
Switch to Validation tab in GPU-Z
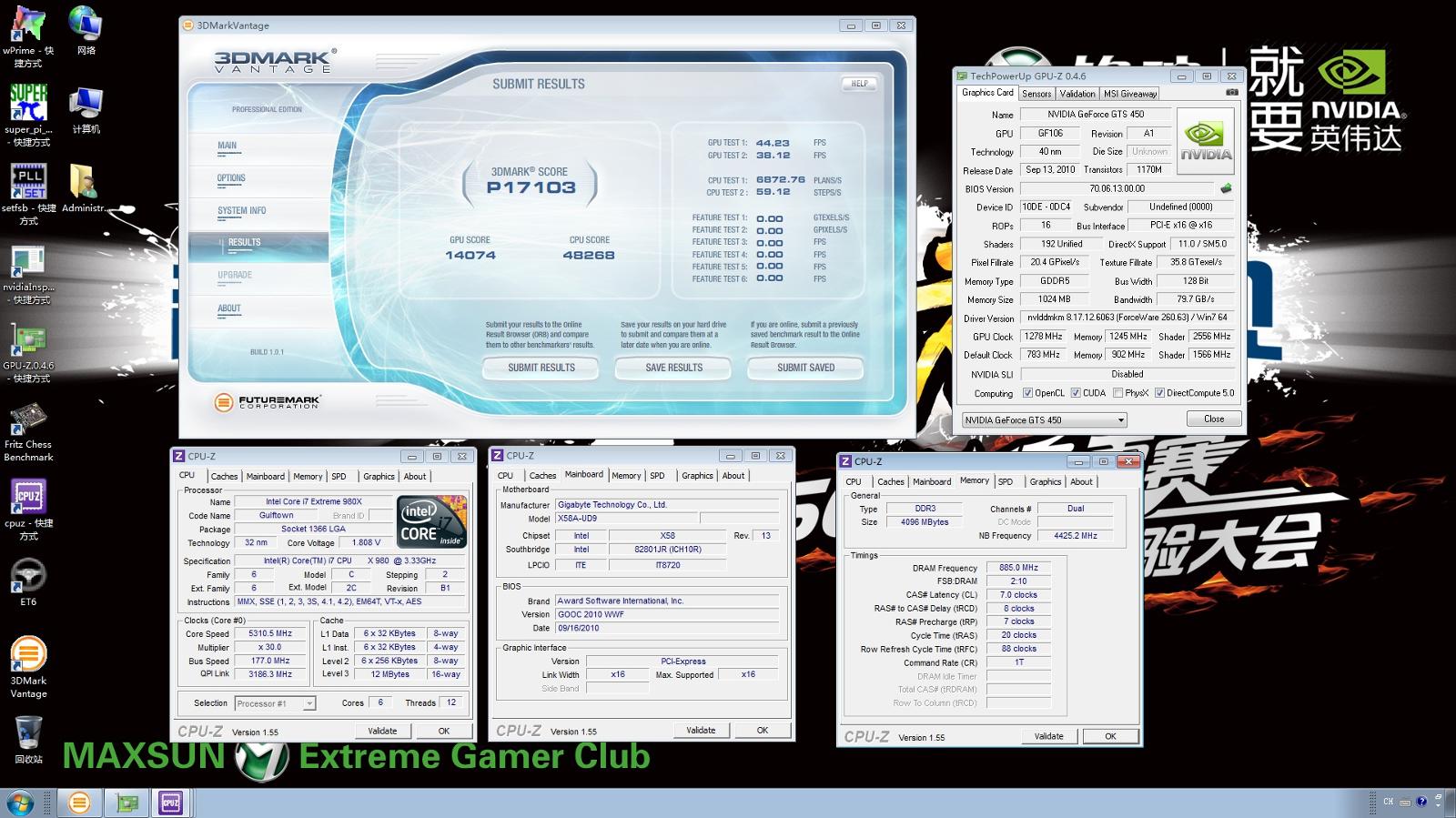coord(1077,94)
